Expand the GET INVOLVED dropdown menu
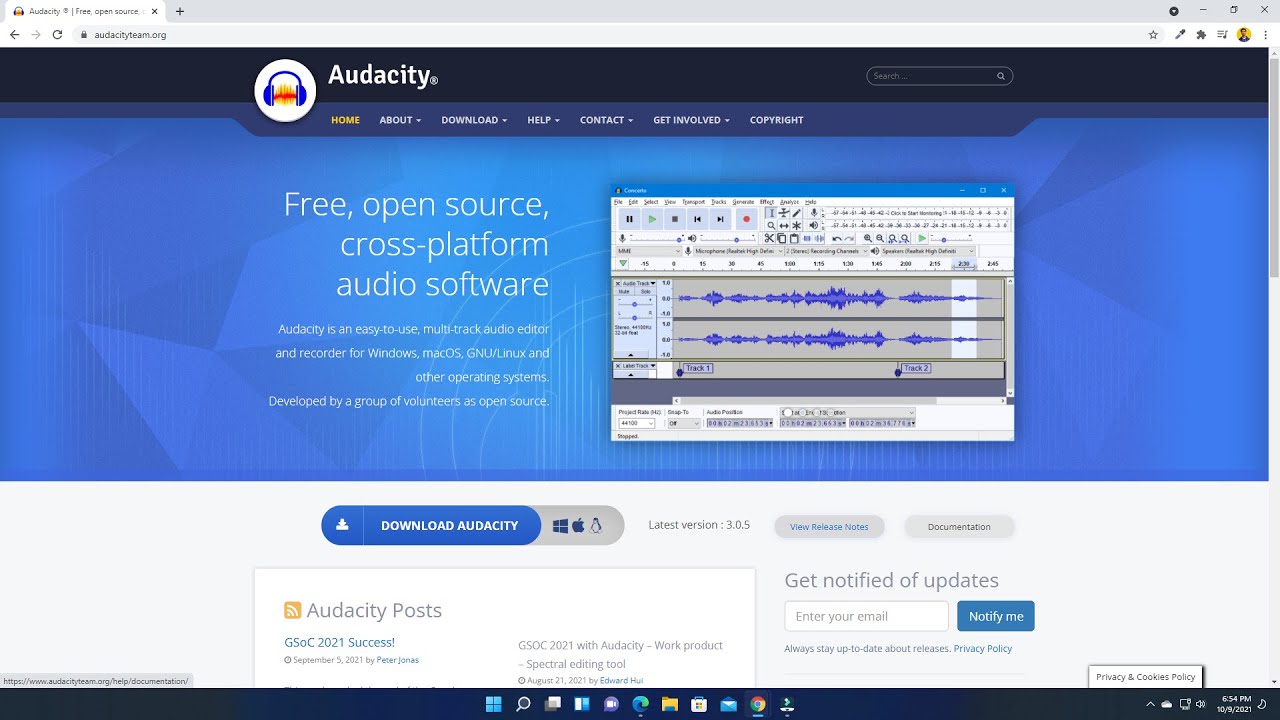The image size is (1280, 720). tap(691, 120)
